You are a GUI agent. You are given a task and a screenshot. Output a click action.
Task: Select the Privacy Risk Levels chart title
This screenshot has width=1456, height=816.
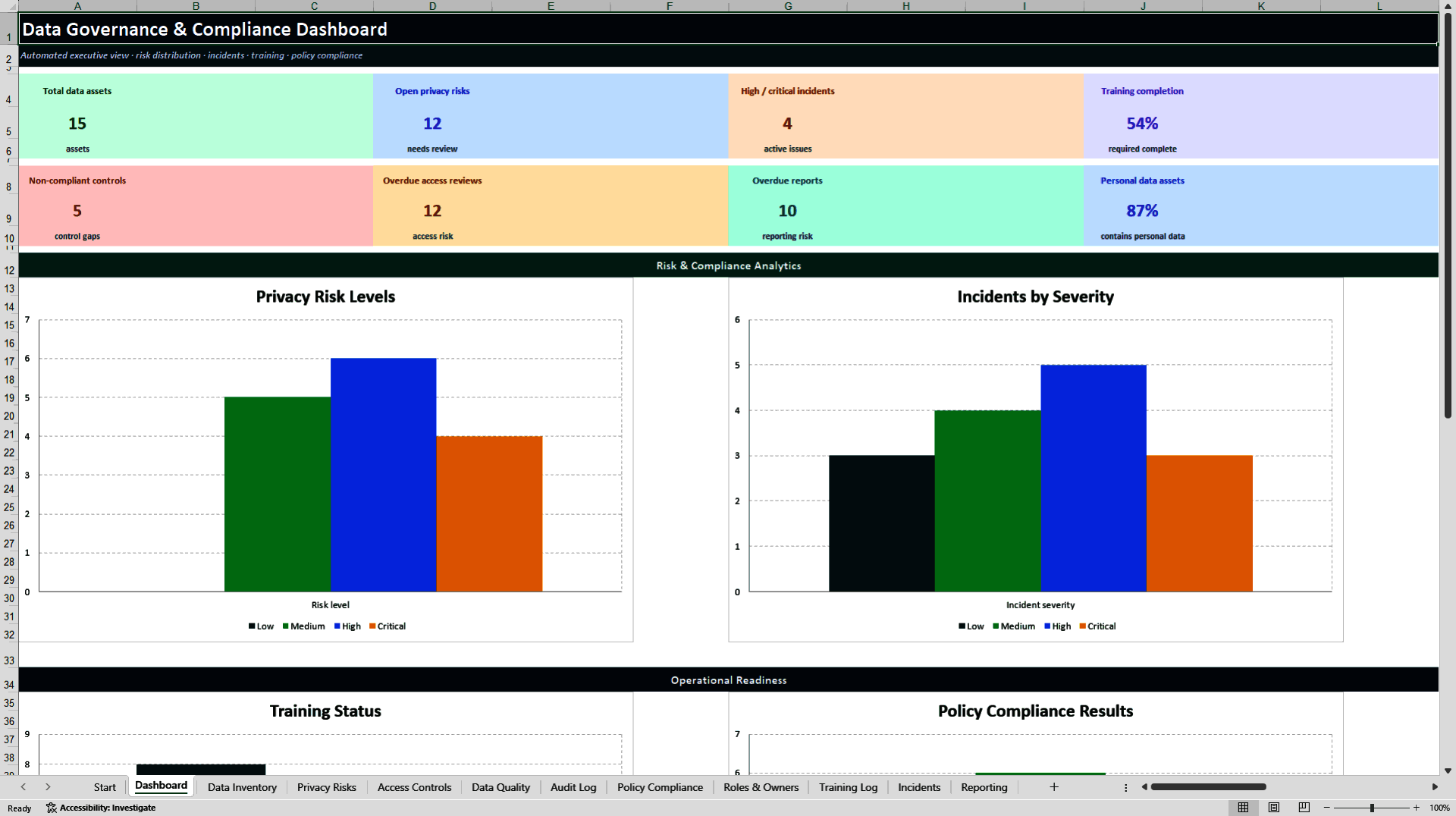(x=325, y=297)
